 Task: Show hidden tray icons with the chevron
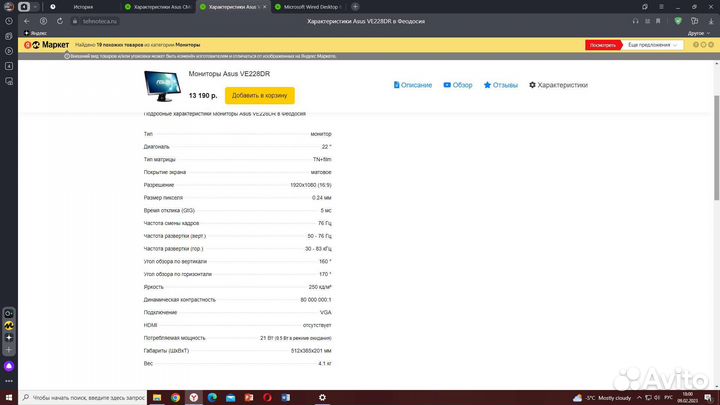tap(639, 398)
